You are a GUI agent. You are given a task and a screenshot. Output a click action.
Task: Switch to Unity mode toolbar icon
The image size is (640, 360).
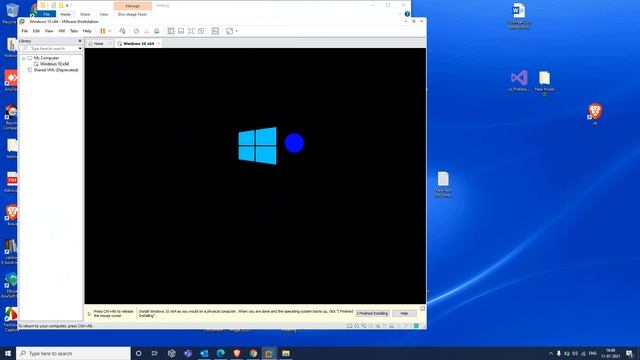(201, 31)
